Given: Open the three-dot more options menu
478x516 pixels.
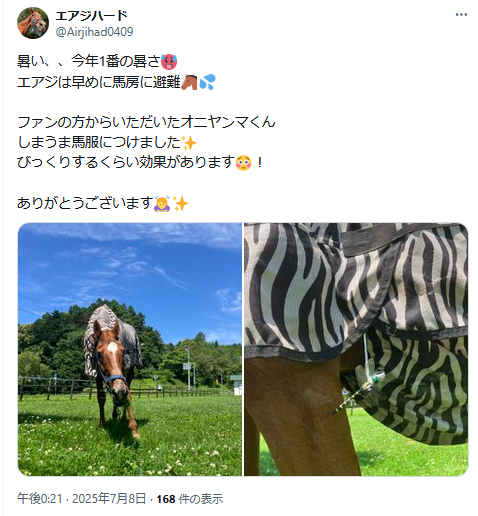Looking at the screenshot, I should [461, 15].
